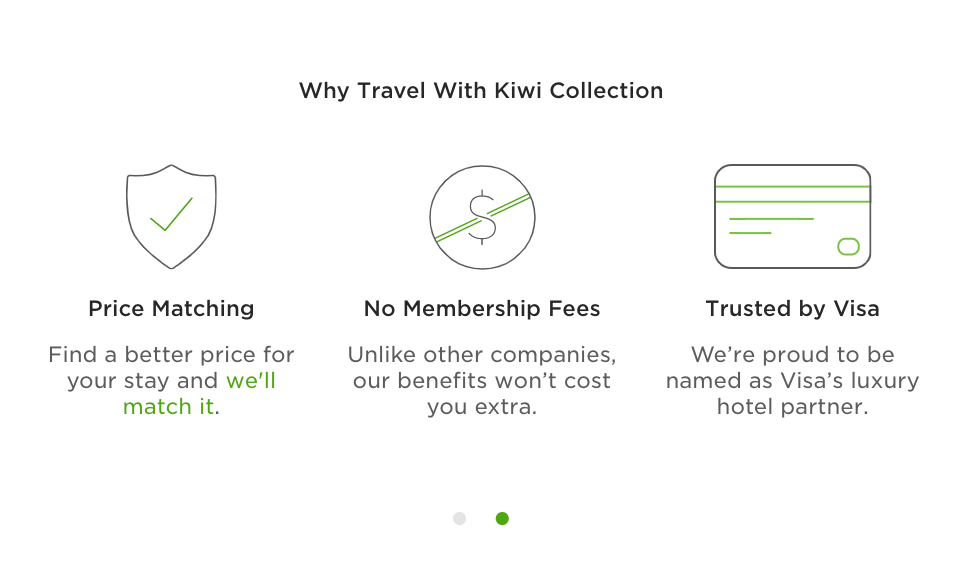Screen dimensions: 964x588
Task: Click the "Why Travel With Kiwi Collection" title
Action: click(x=481, y=90)
